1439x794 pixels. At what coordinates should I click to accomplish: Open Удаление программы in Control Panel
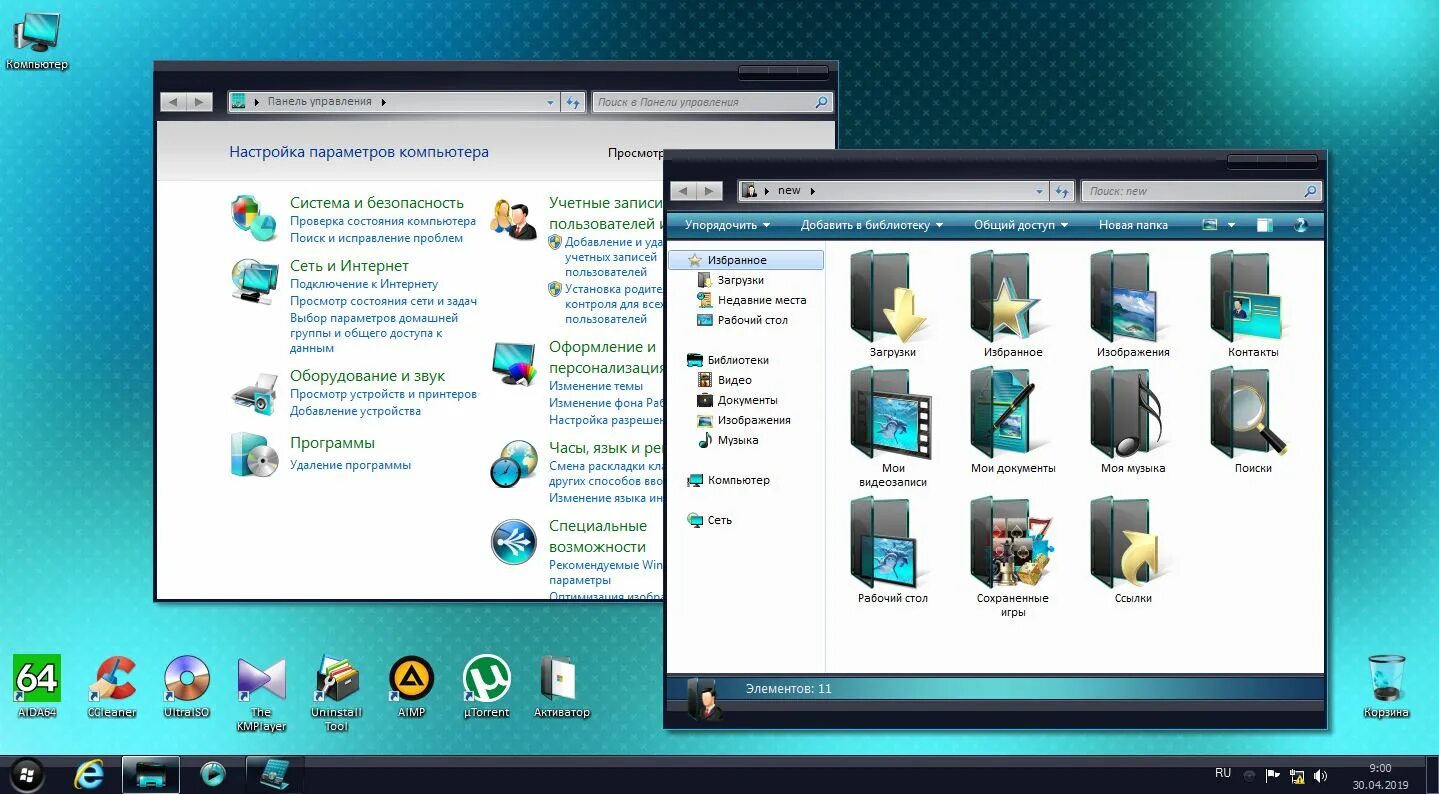click(x=351, y=464)
